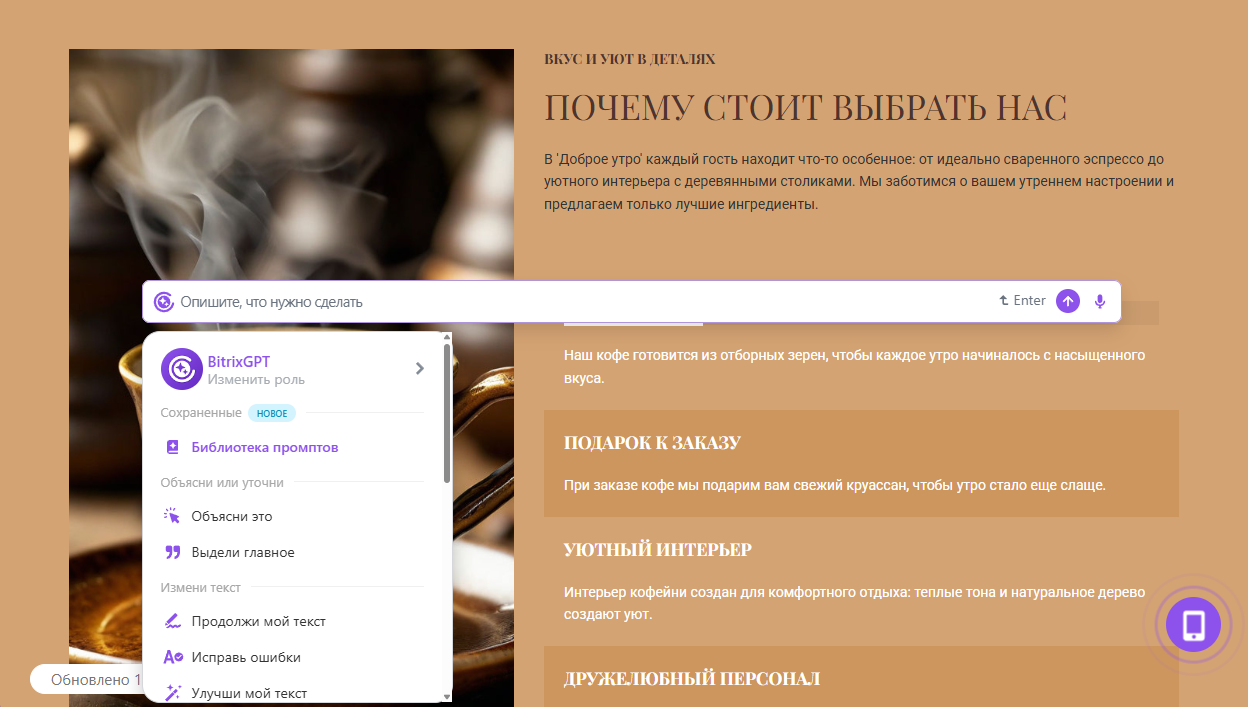Open the floating purple mobile preview button
Viewport: 1248px width, 707px height.
(1193, 625)
